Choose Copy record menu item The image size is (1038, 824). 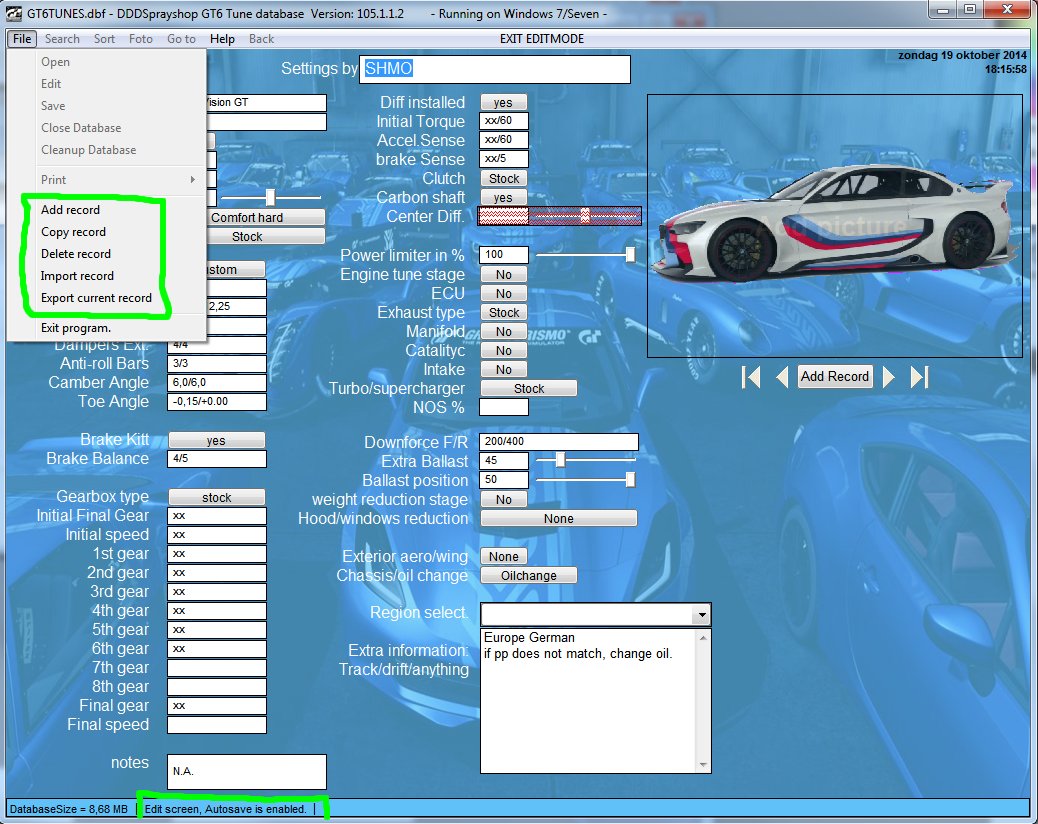pos(73,232)
